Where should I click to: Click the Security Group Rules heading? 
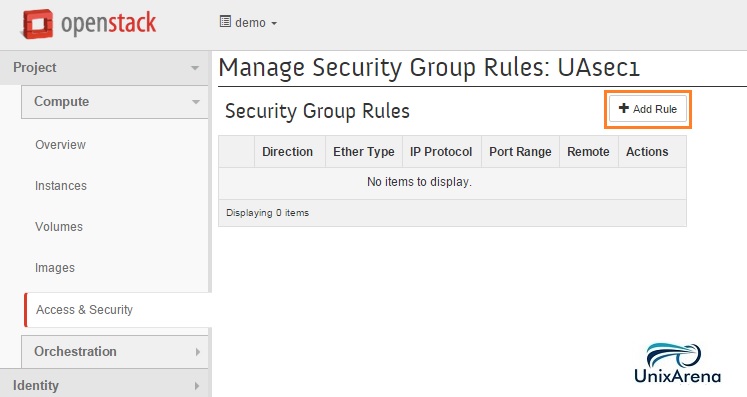[x=317, y=111]
